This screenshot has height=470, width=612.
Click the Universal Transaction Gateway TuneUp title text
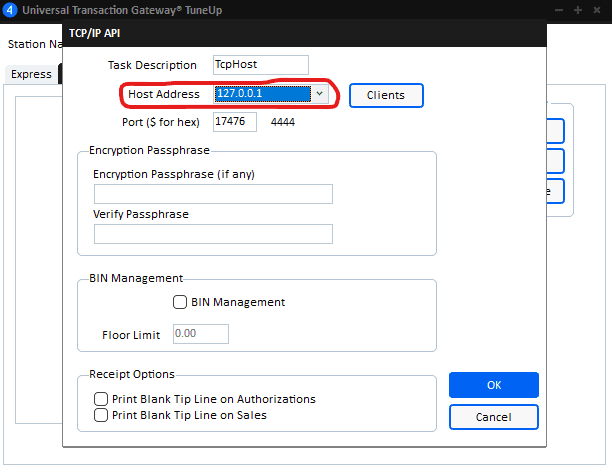(x=118, y=11)
